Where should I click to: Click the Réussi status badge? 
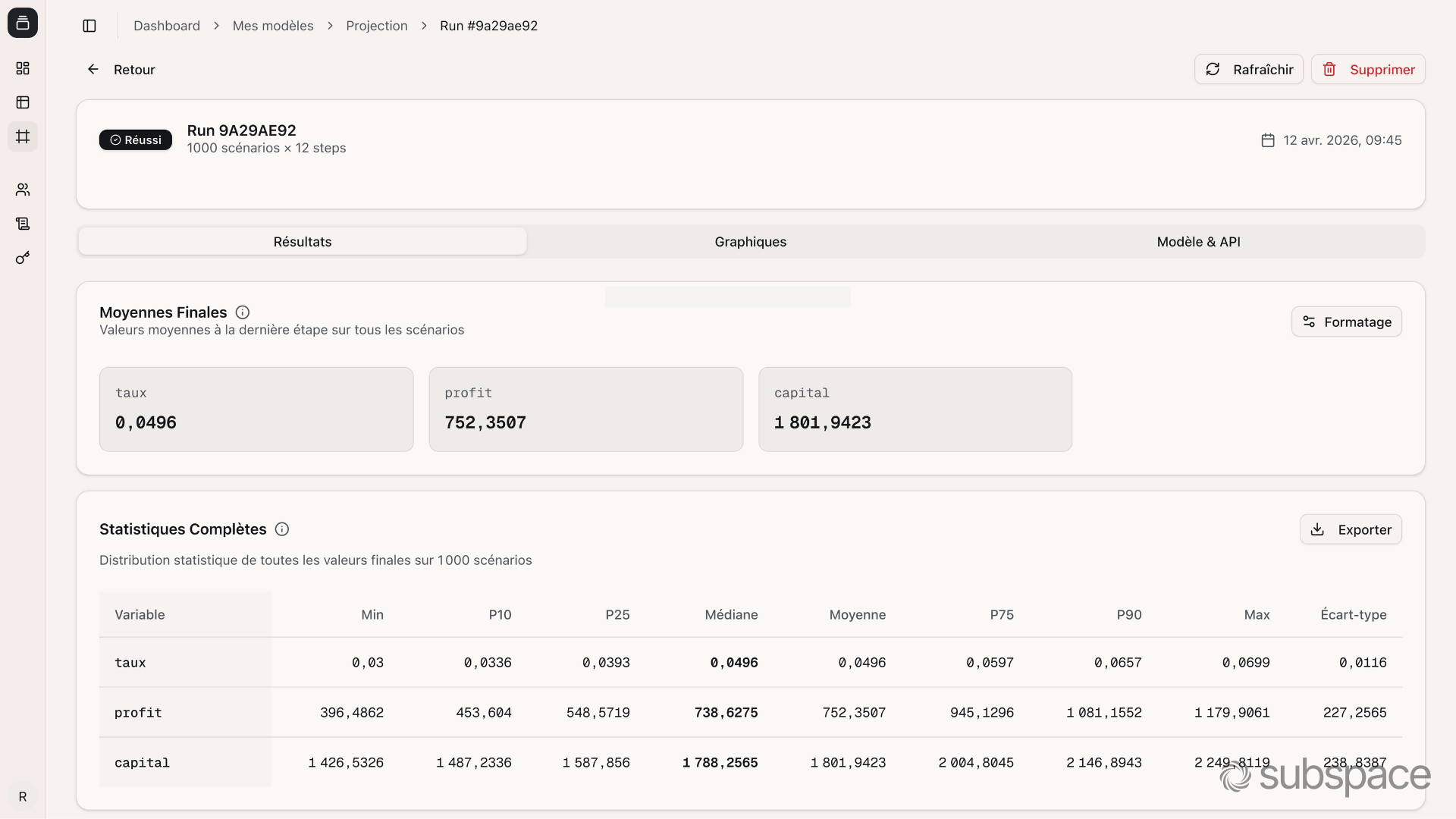click(x=135, y=140)
